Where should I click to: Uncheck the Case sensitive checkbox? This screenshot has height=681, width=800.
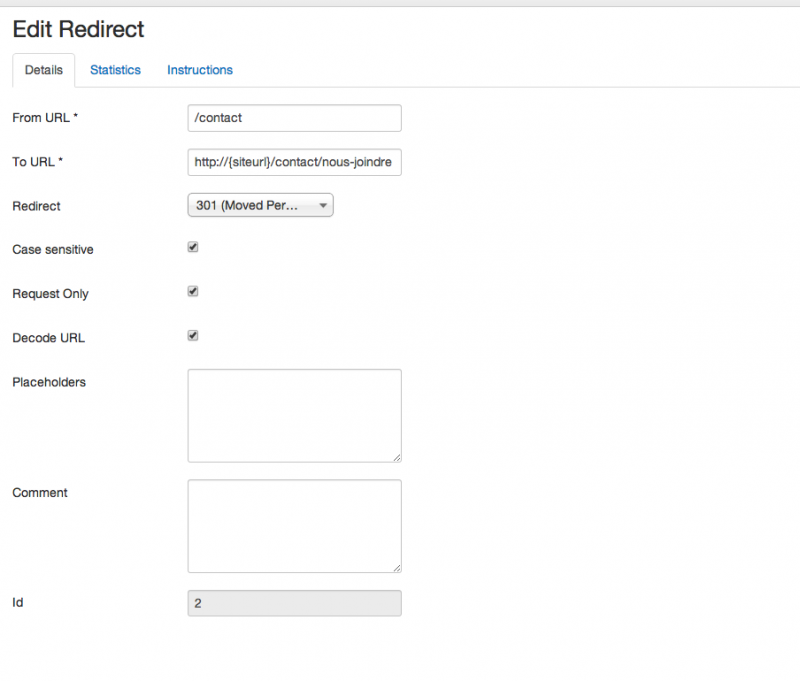(x=193, y=247)
